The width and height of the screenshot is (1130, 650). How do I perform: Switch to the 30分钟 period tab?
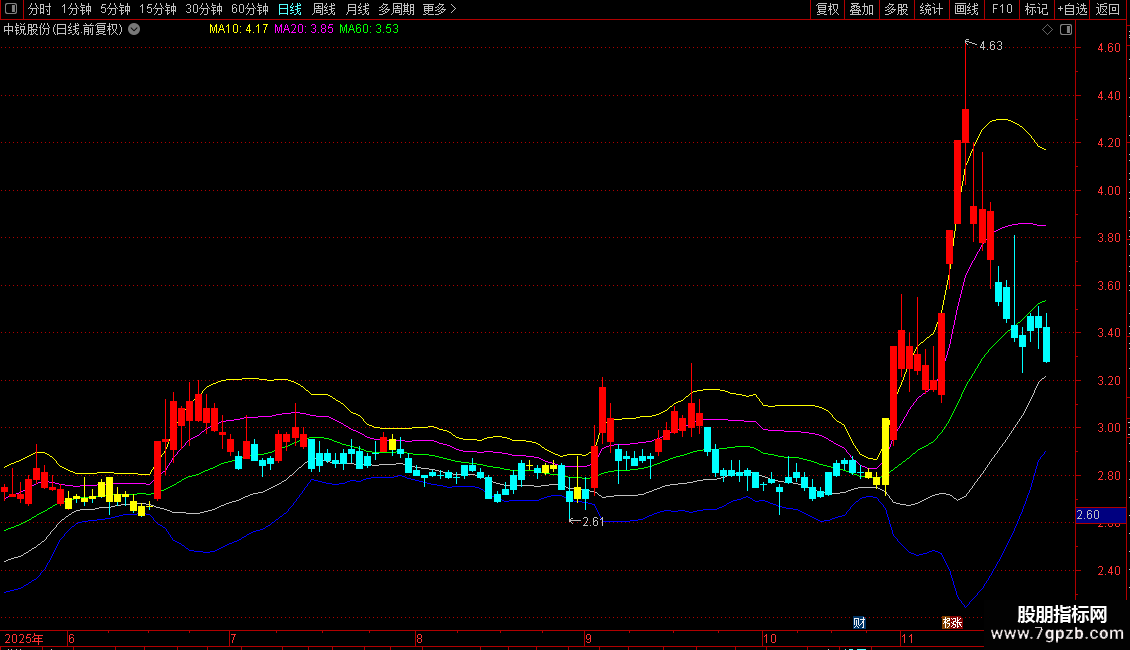pyautogui.click(x=203, y=9)
